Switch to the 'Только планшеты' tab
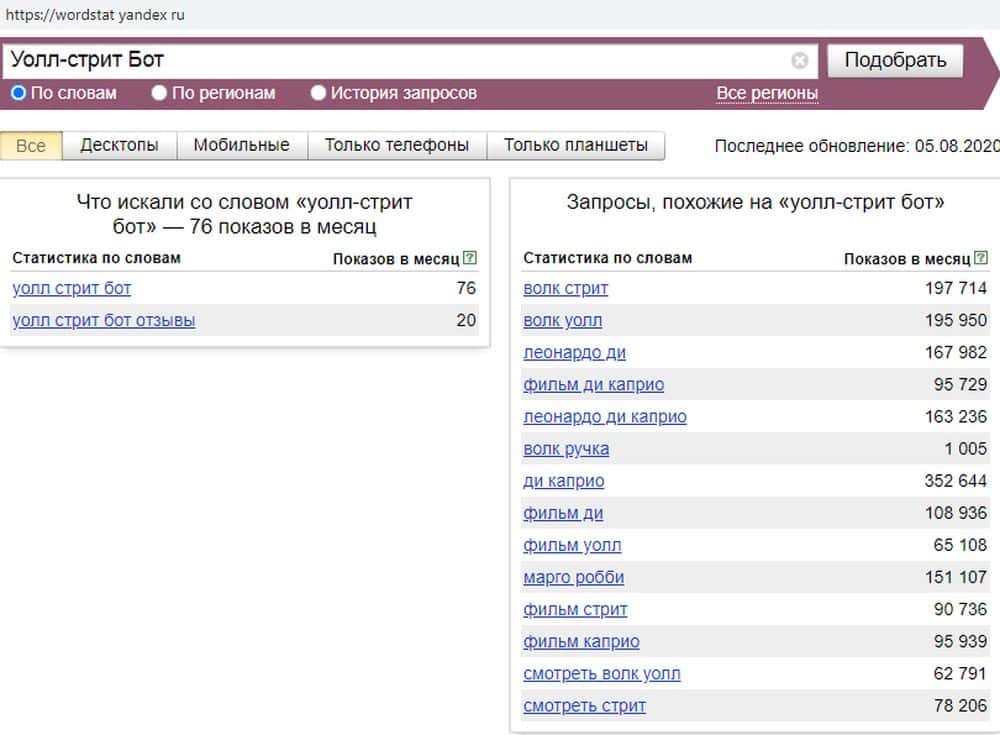This screenshot has height=735, width=1000. pyautogui.click(x=575, y=145)
